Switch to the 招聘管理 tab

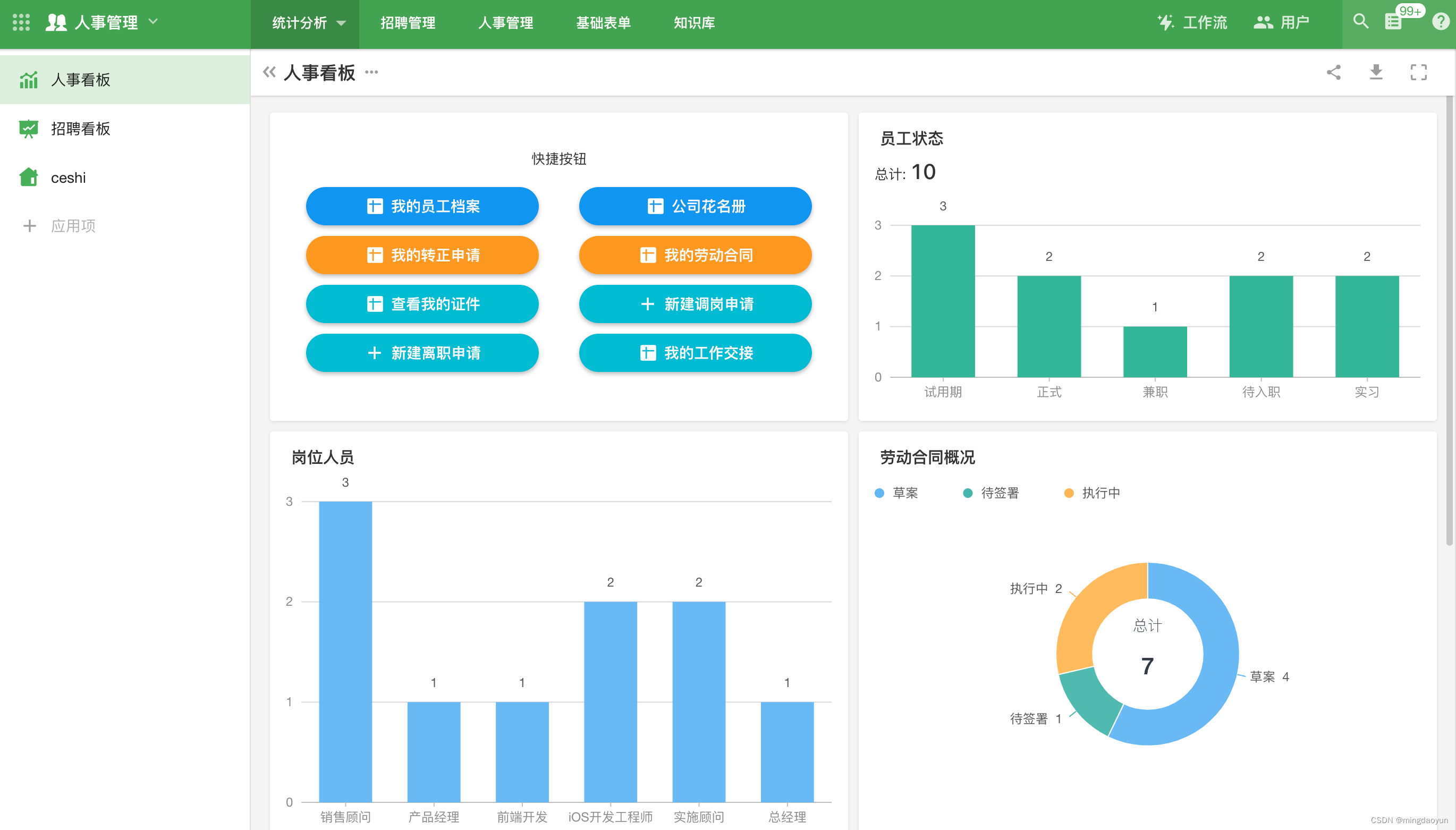pyautogui.click(x=408, y=23)
